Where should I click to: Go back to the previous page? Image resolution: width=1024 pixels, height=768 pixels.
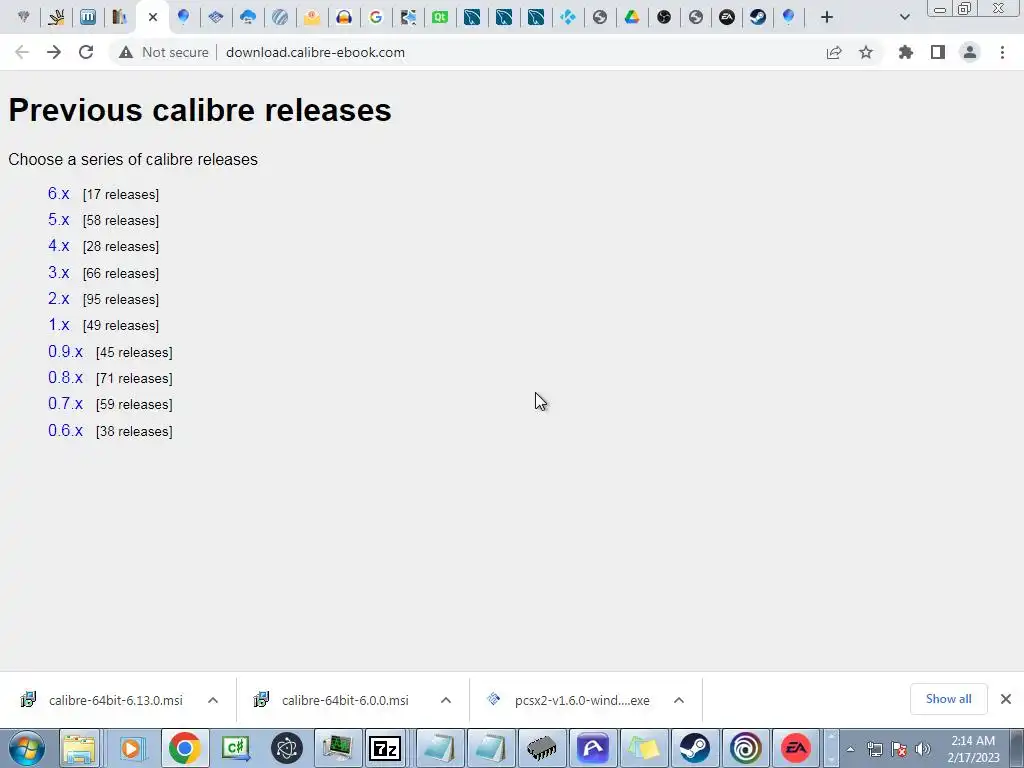(22, 52)
